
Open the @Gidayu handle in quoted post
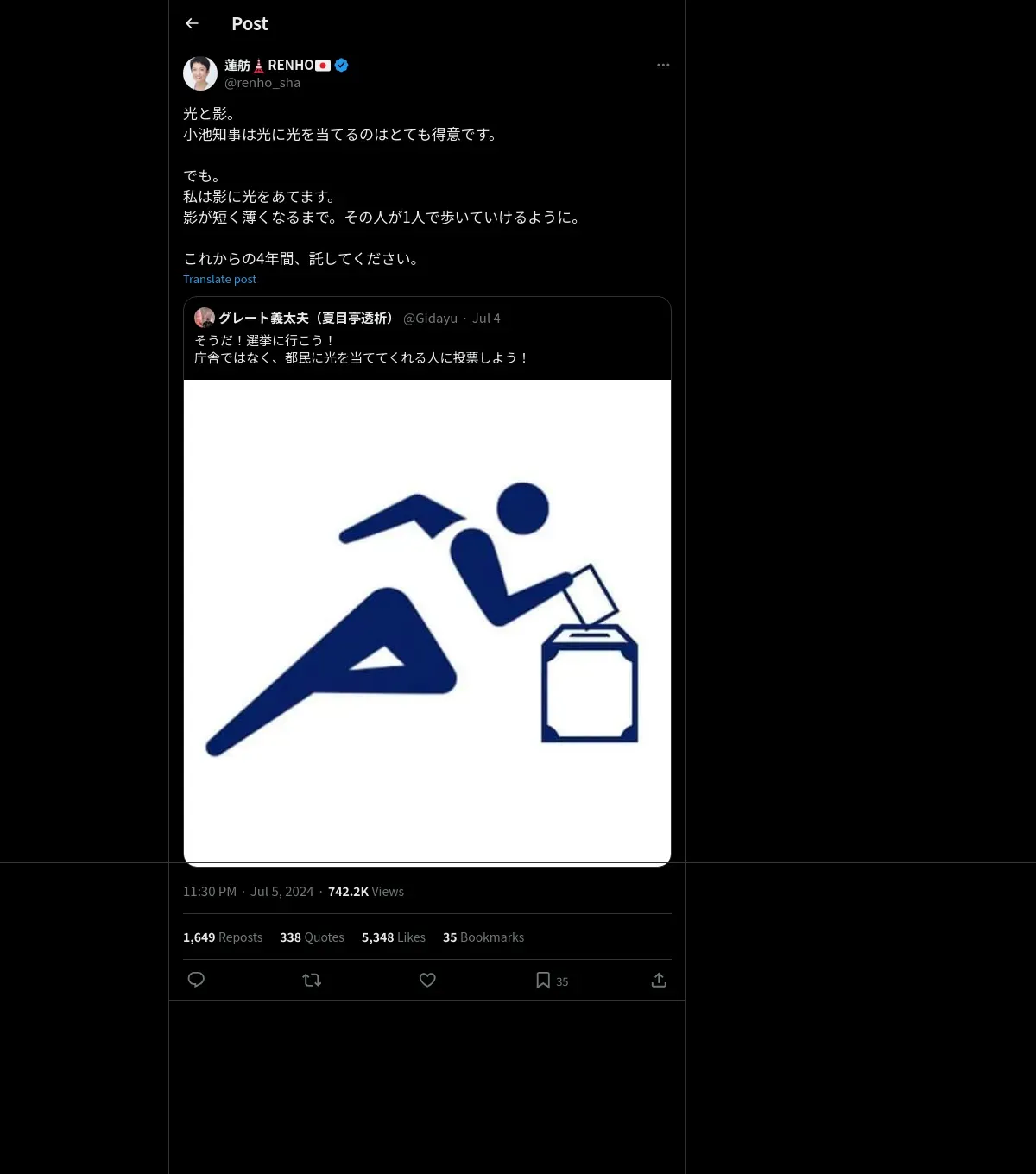pyautogui.click(x=430, y=319)
